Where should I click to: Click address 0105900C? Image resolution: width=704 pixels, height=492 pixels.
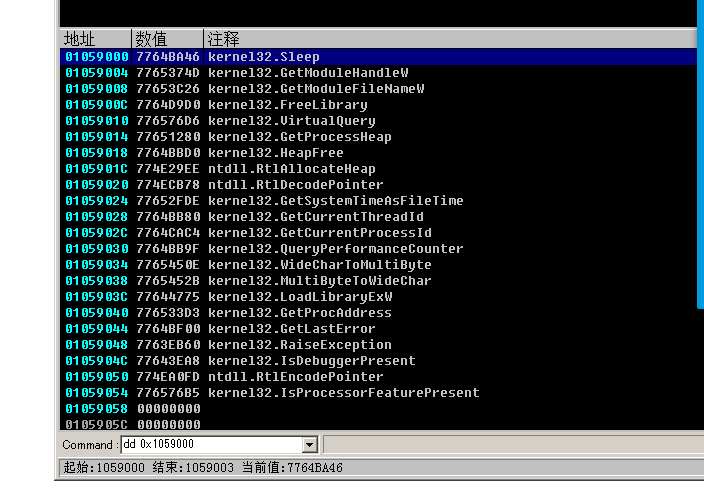click(97, 105)
